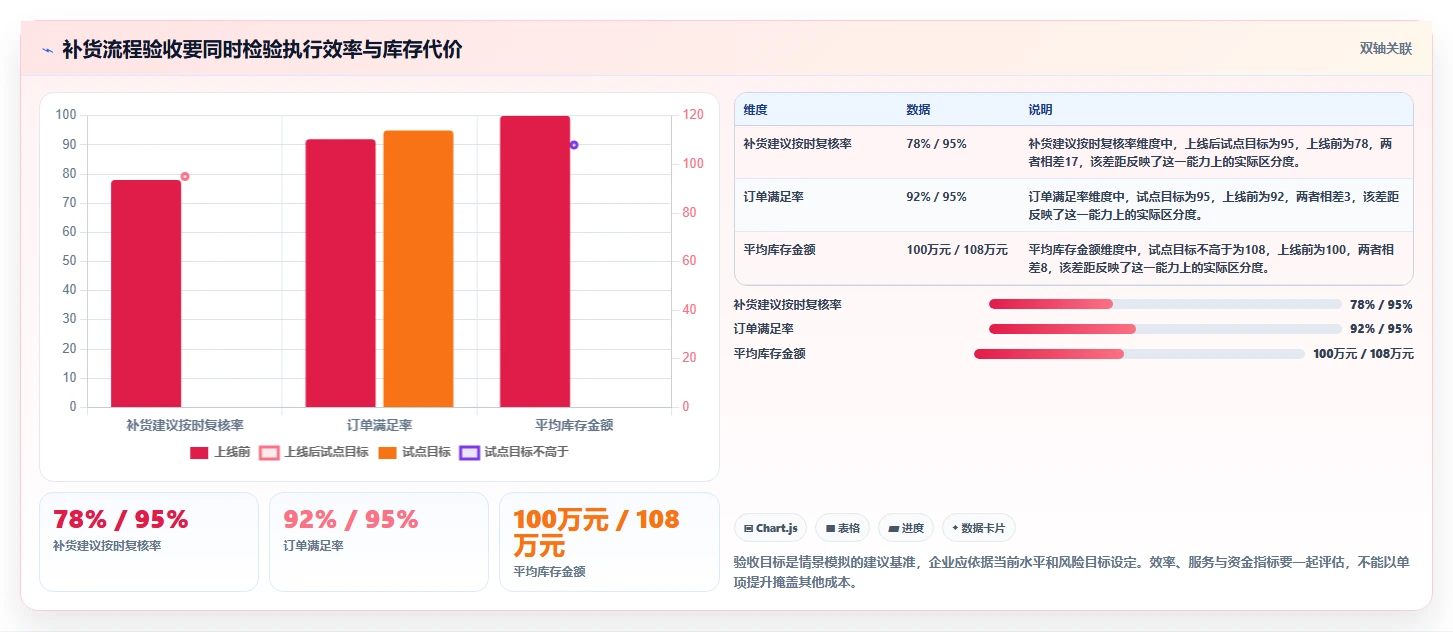This screenshot has height=632, width=1453.
Task: Select the 数据卡片 tag
Action: pyautogui.click(x=978, y=528)
